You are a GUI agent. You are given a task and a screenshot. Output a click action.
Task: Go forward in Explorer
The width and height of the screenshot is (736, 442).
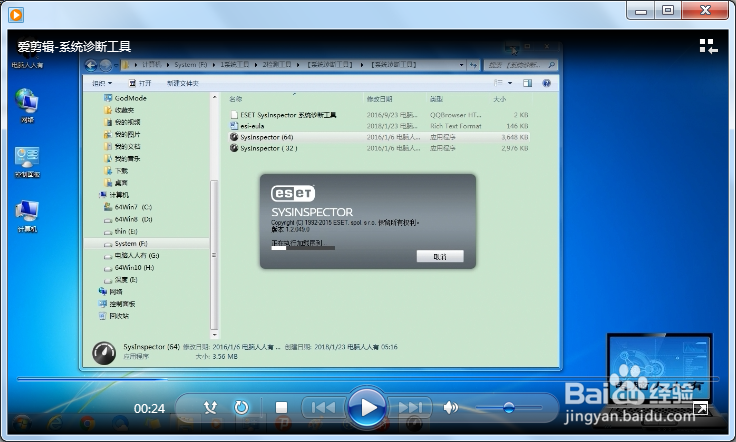point(106,65)
